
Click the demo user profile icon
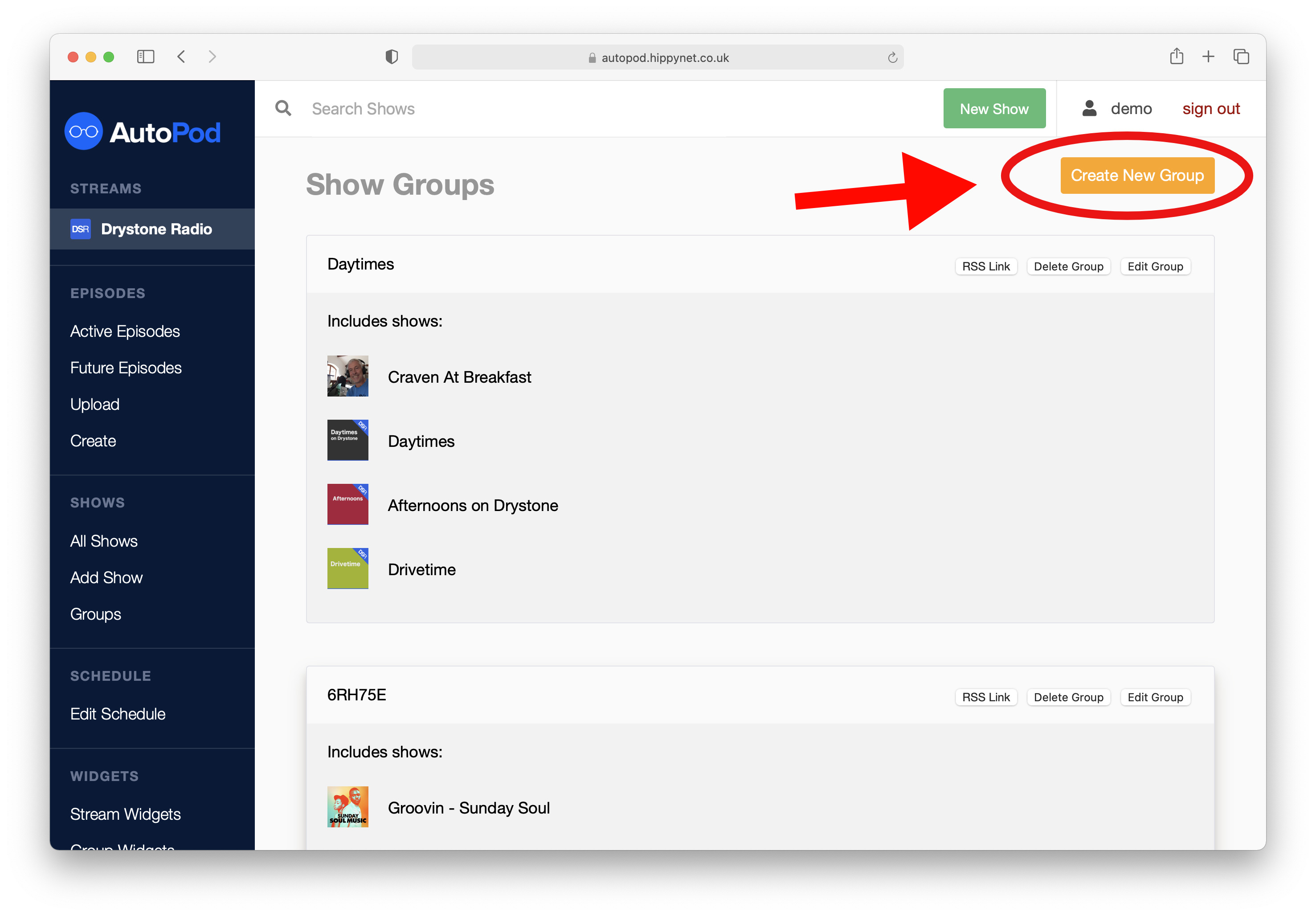coord(1089,108)
